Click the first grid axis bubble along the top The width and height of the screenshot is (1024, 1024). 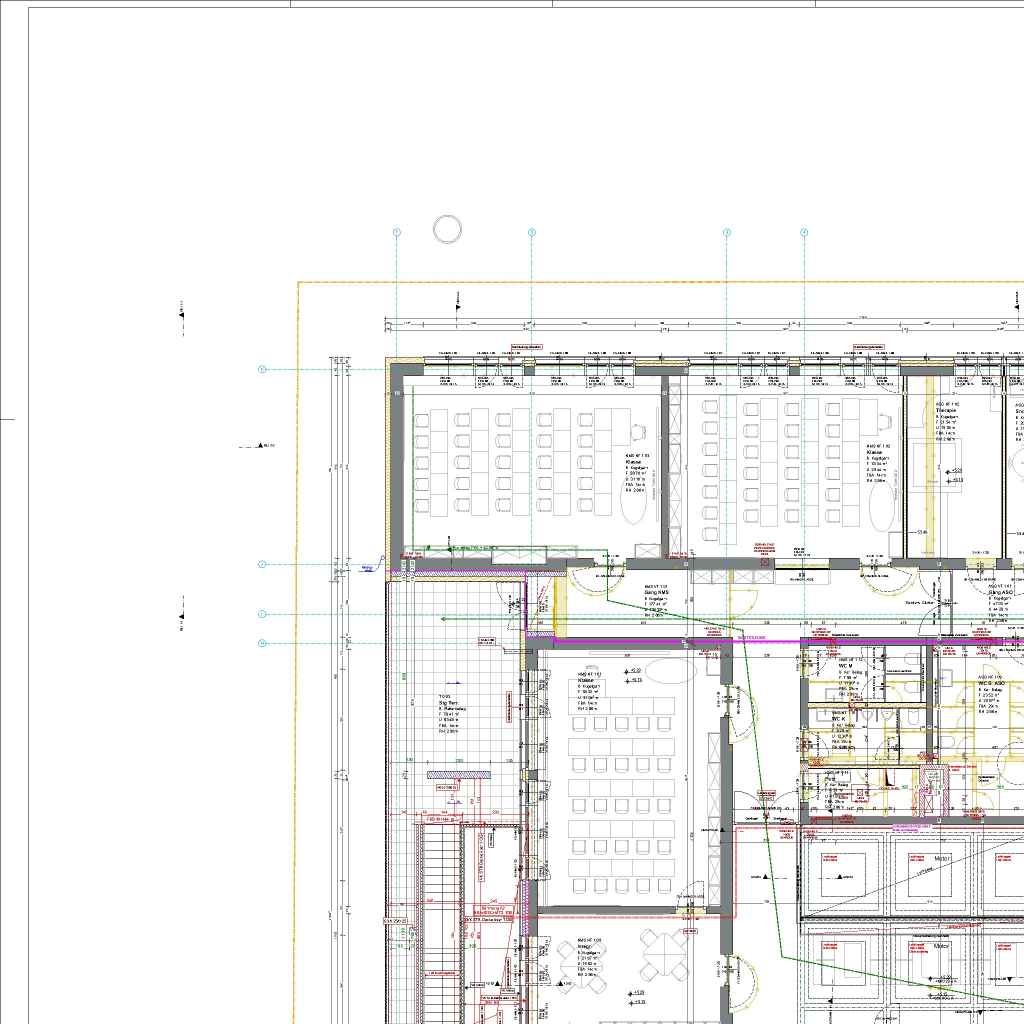[x=397, y=232]
